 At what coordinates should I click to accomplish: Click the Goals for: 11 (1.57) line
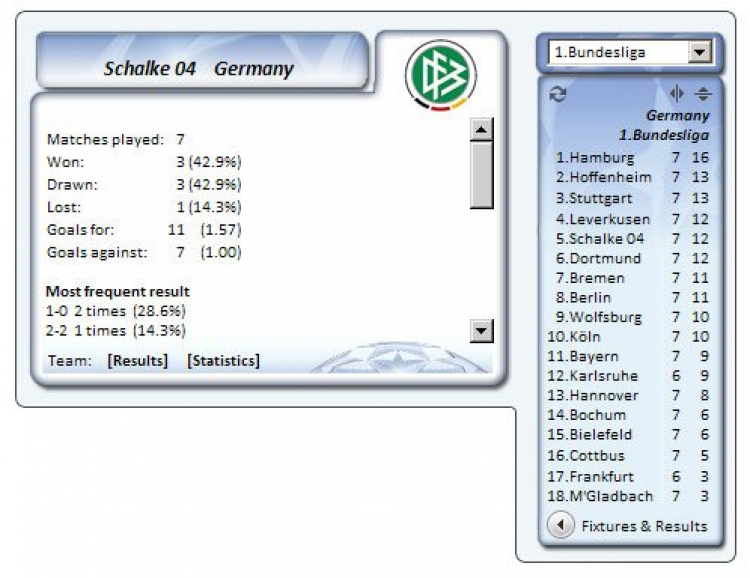click(144, 230)
